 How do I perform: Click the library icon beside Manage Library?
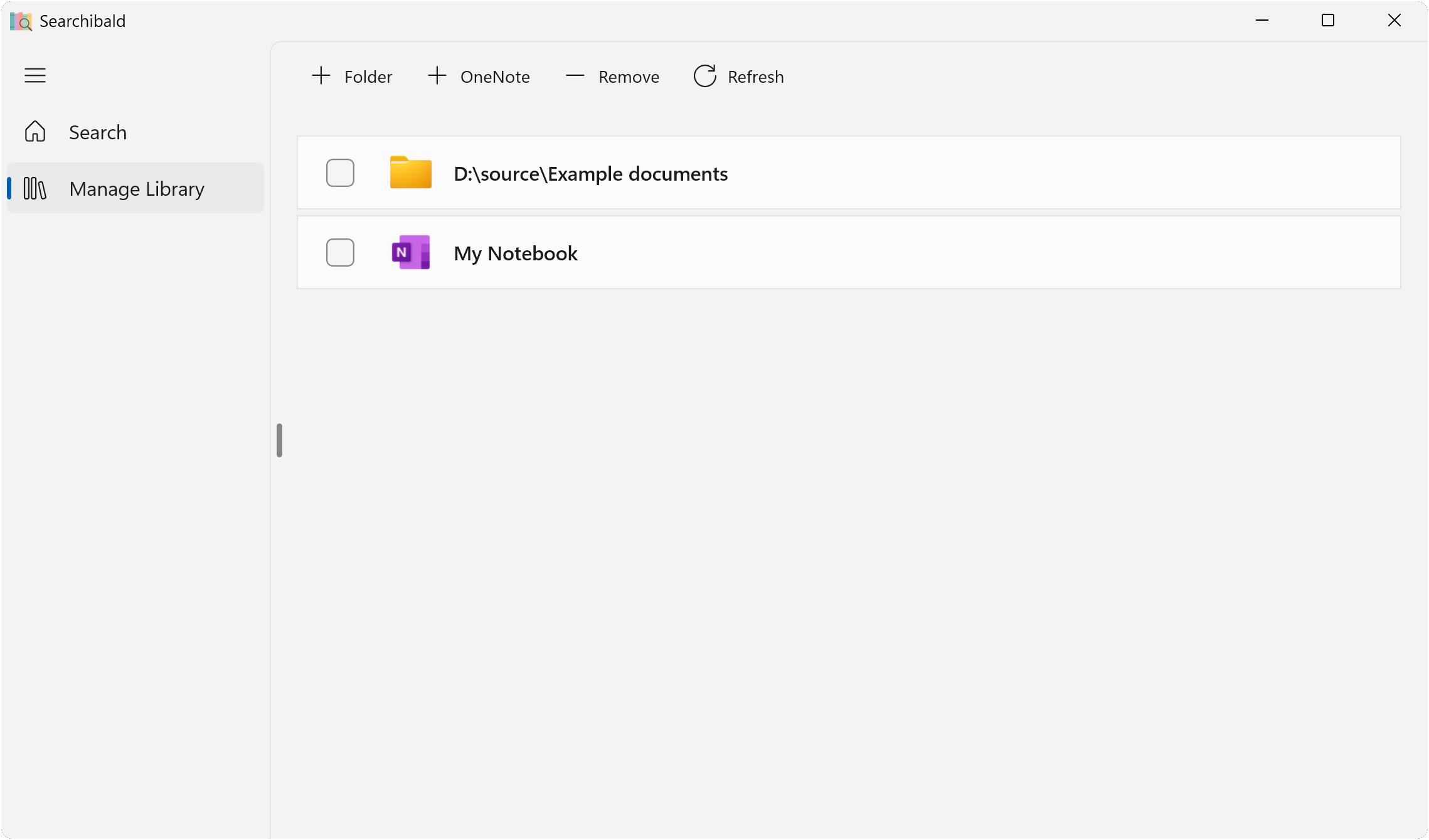35,188
